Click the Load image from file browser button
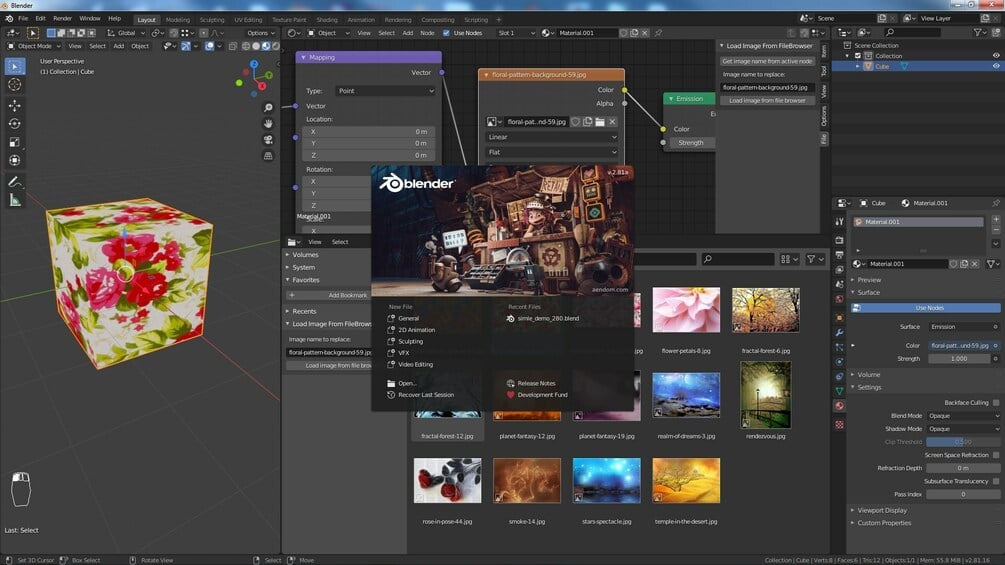 (x=767, y=101)
